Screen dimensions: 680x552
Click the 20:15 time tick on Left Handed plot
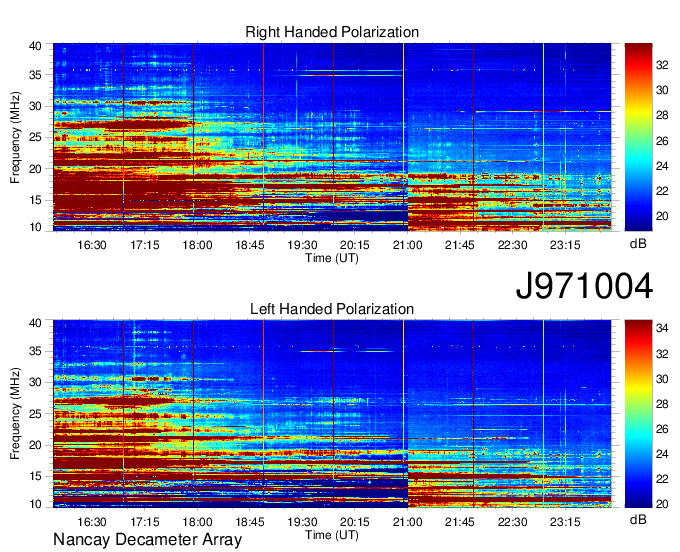[x=355, y=522]
